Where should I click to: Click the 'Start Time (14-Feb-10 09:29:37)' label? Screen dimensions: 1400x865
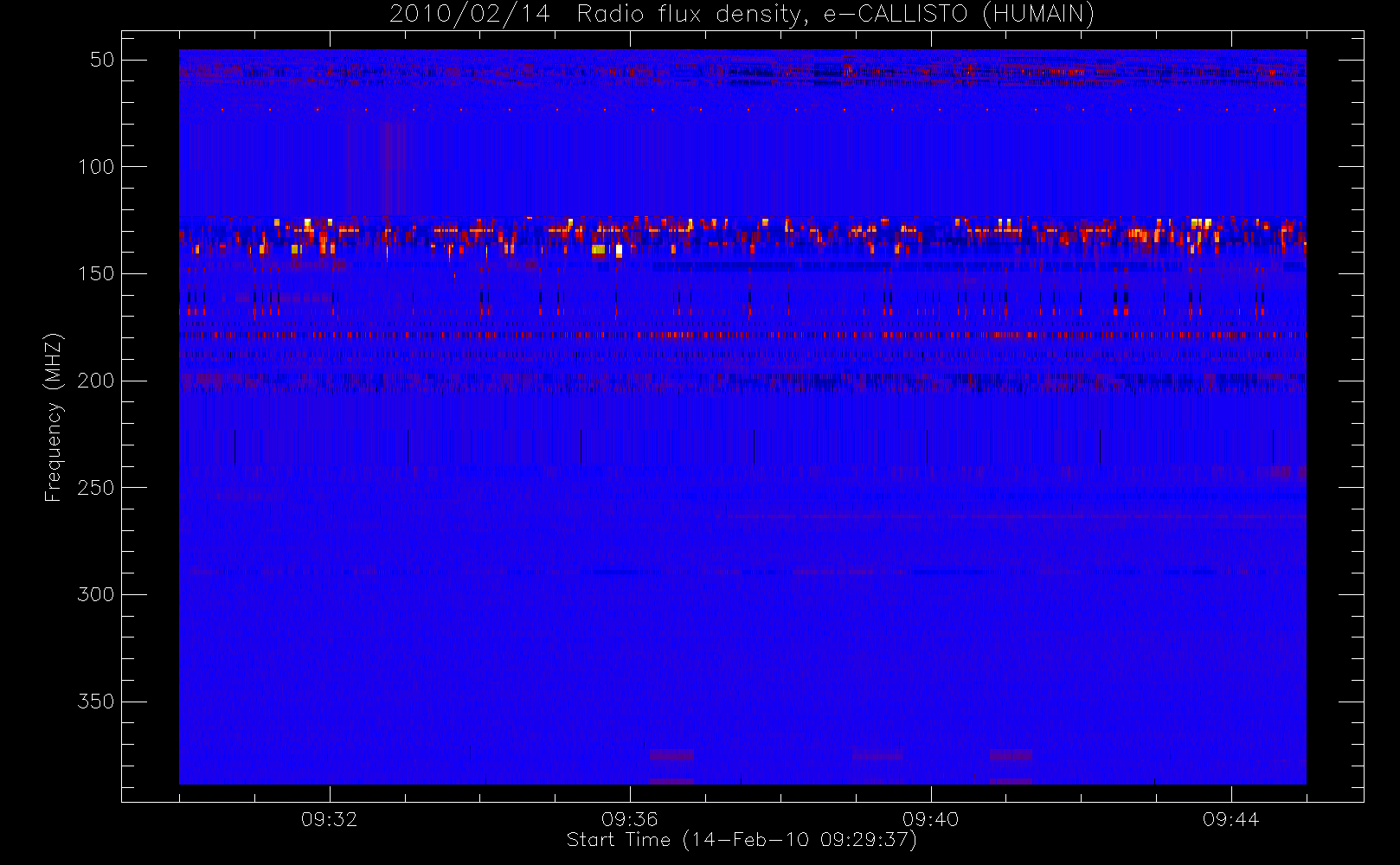[742, 840]
